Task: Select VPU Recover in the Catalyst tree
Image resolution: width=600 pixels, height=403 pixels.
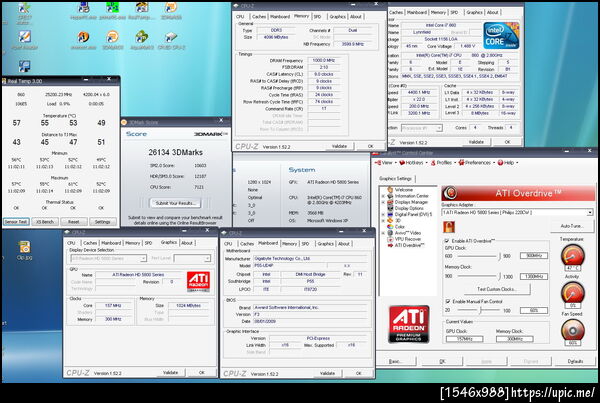Action: 408,239
